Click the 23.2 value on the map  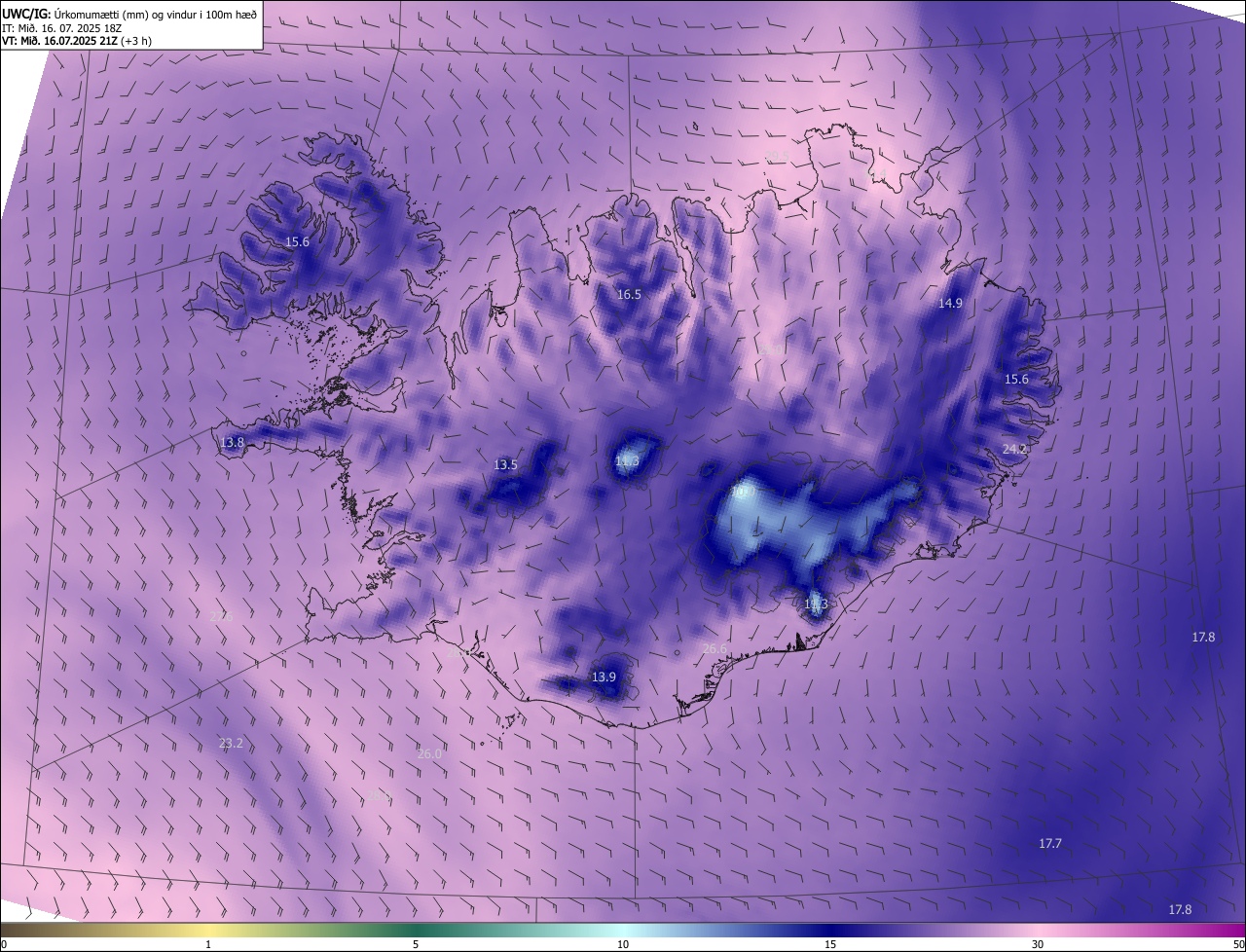click(231, 743)
